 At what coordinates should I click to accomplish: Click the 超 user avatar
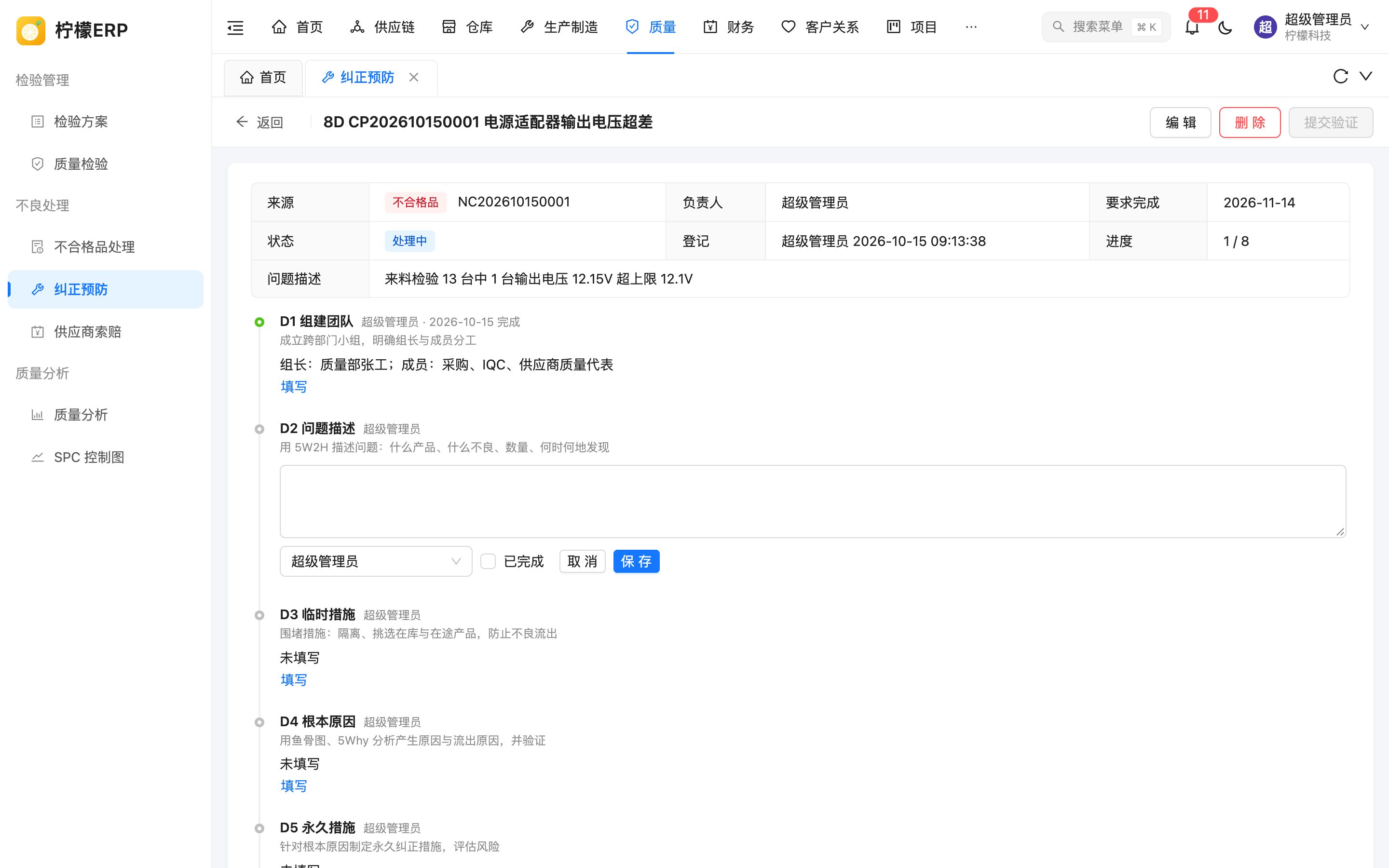click(1265, 27)
